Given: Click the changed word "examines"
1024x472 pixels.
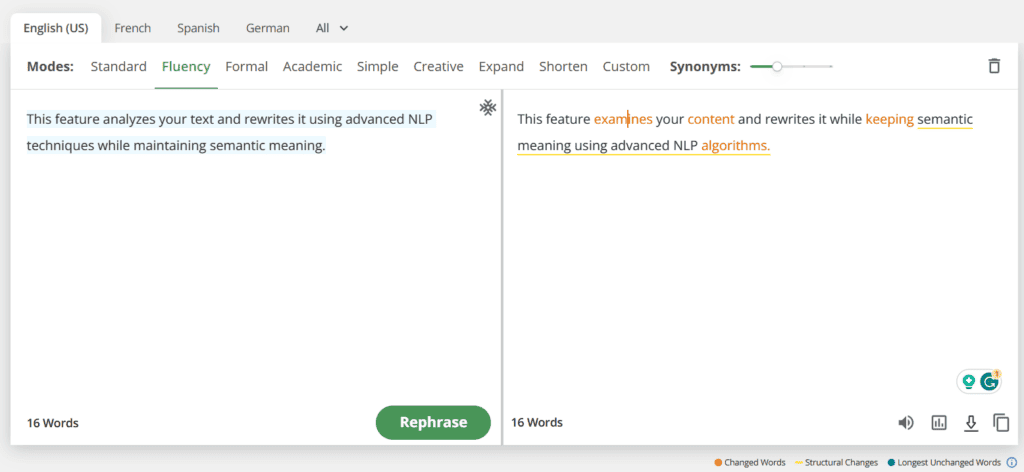Looking at the screenshot, I should pyautogui.click(x=622, y=119).
